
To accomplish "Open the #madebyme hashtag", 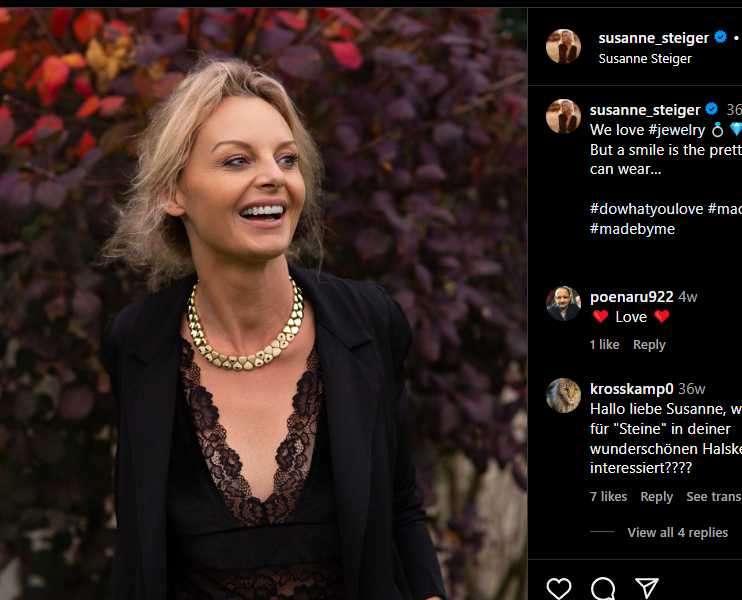I will coord(632,228).
